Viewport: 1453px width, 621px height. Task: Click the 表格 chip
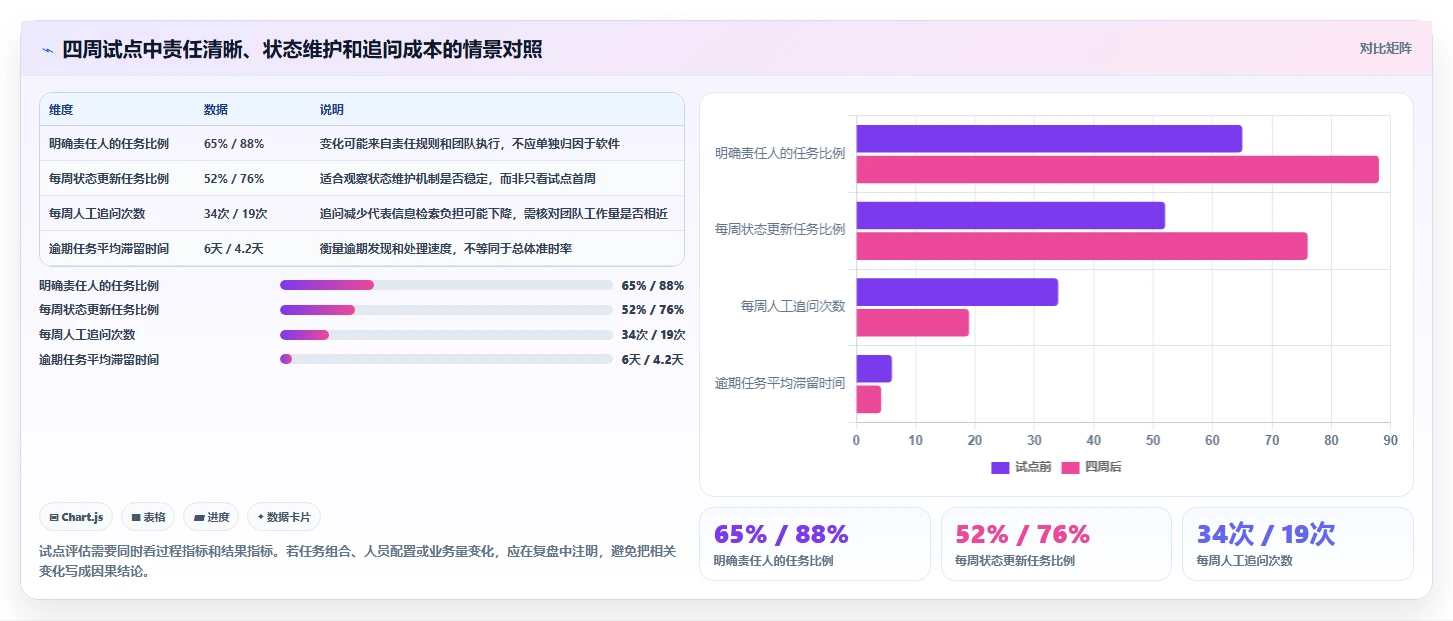148,517
